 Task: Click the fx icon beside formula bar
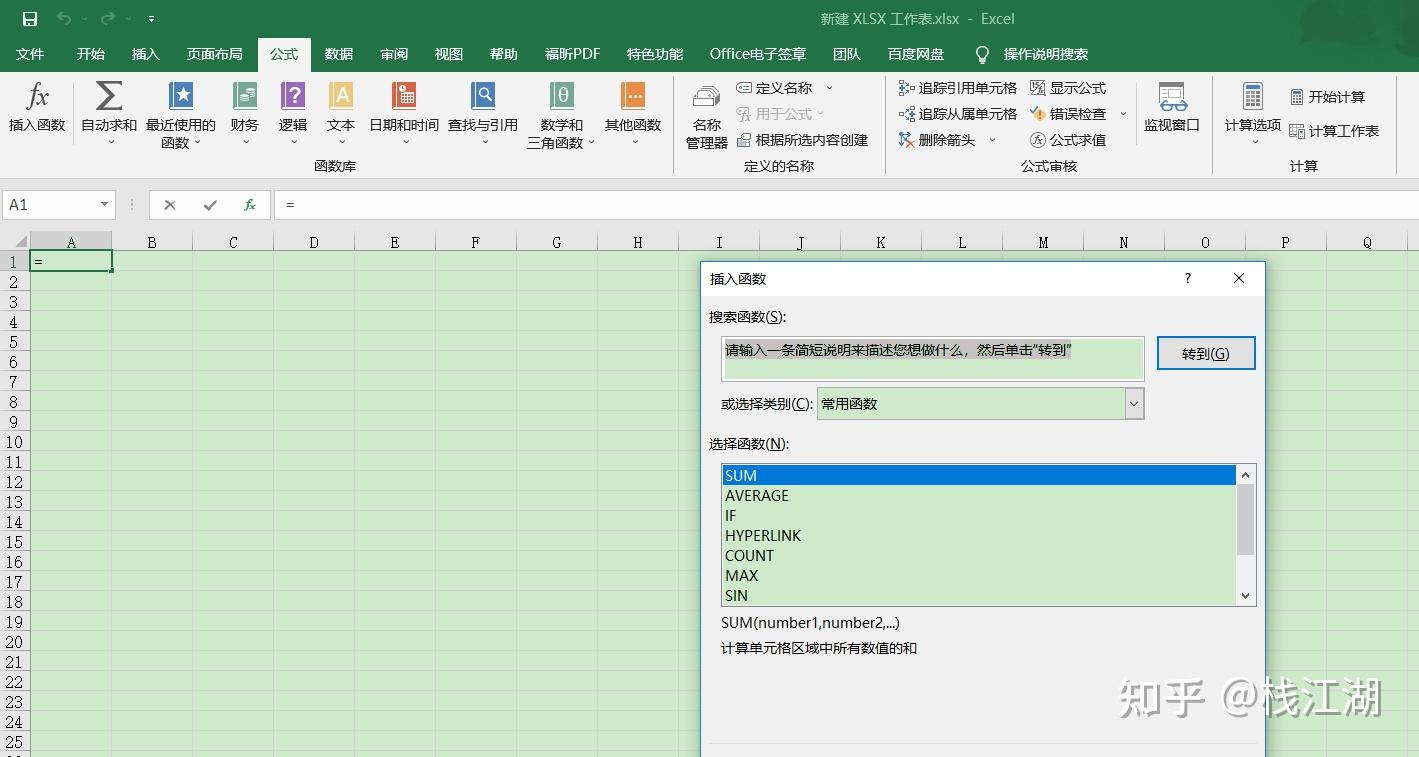[x=250, y=205]
